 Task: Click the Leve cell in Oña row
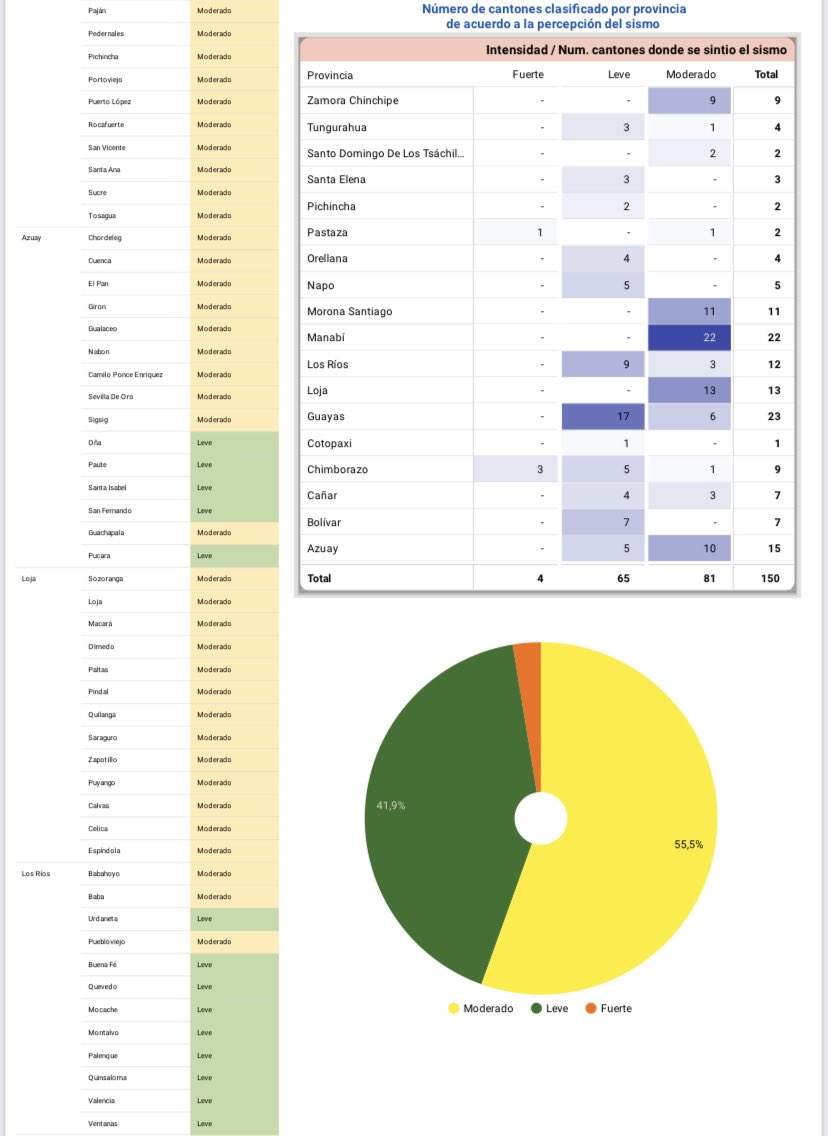click(234, 443)
